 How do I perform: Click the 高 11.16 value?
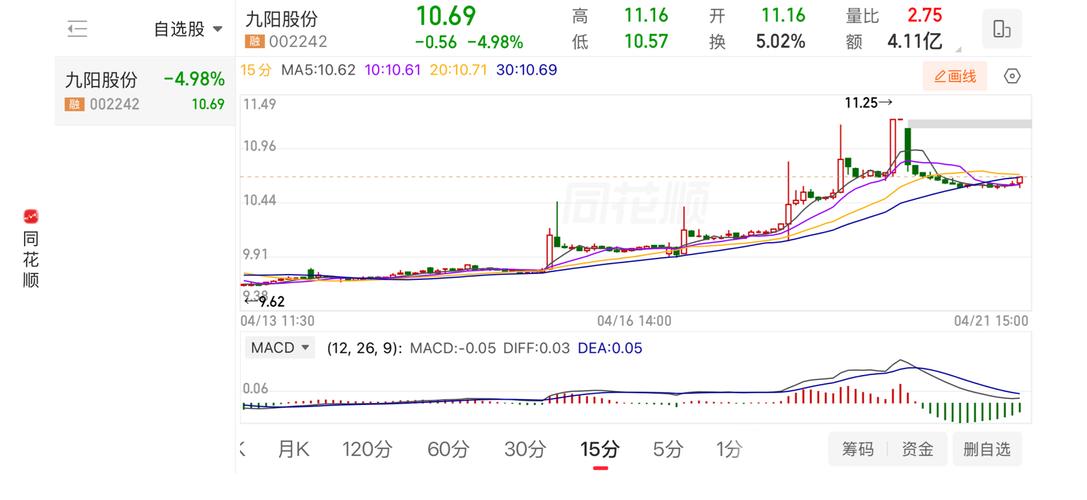click(646, 15)
